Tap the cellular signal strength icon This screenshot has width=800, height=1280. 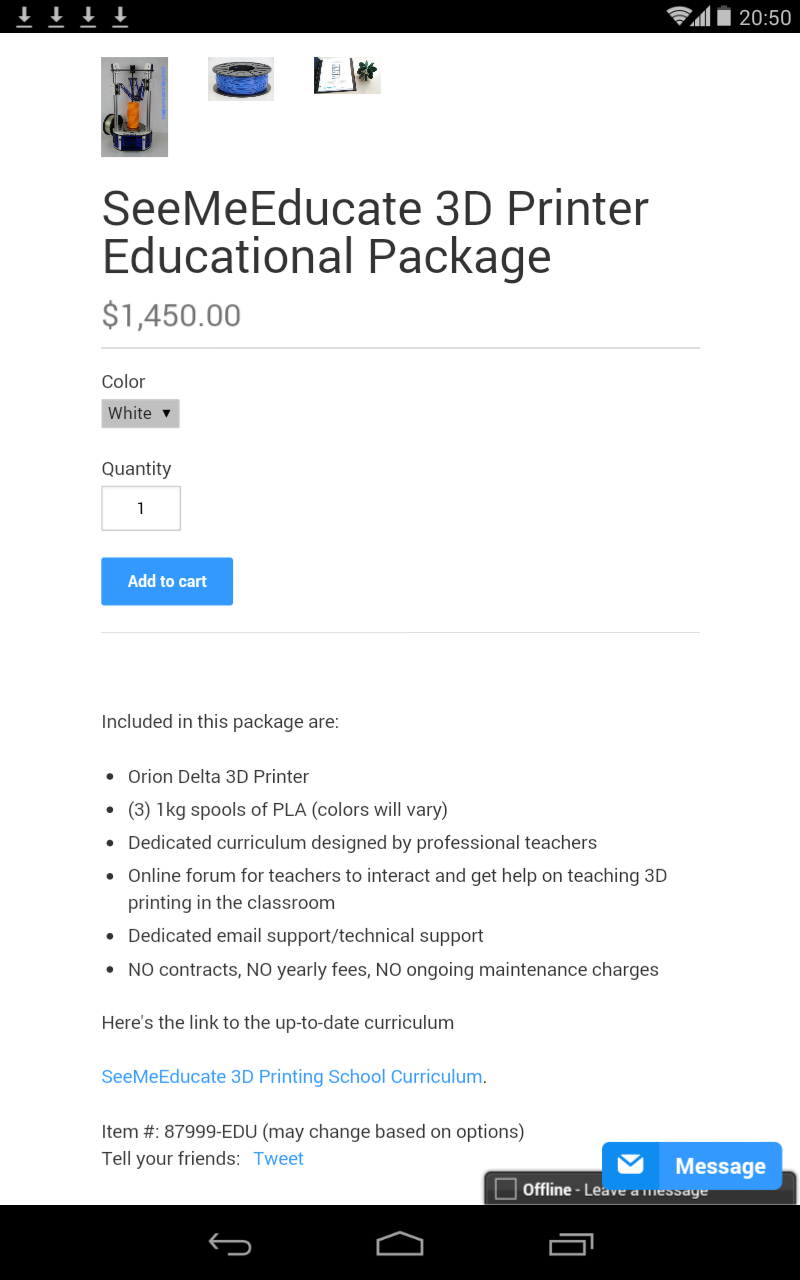(702, 16)
